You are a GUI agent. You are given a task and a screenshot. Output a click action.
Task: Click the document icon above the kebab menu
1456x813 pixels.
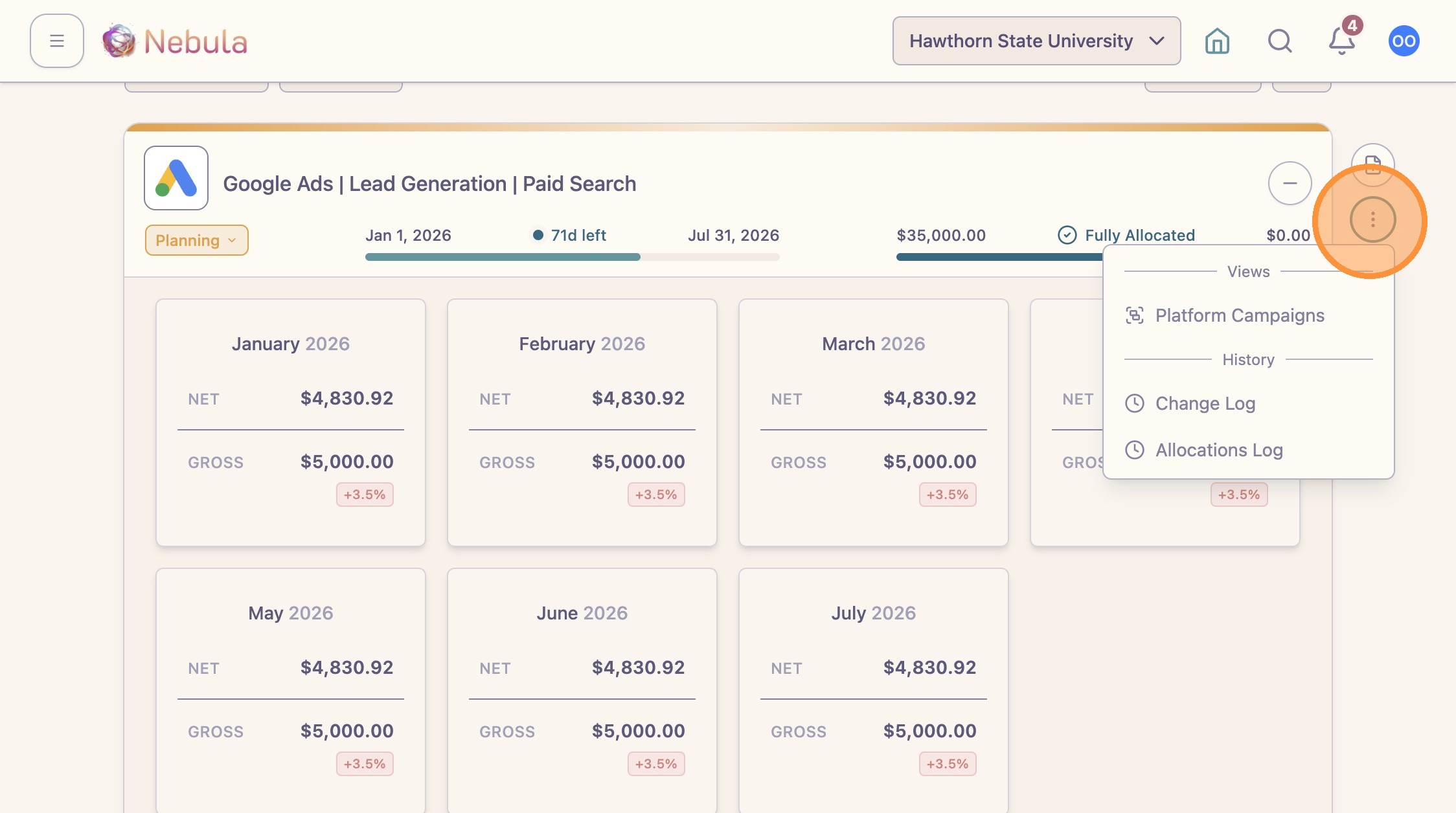(1372, 164)
